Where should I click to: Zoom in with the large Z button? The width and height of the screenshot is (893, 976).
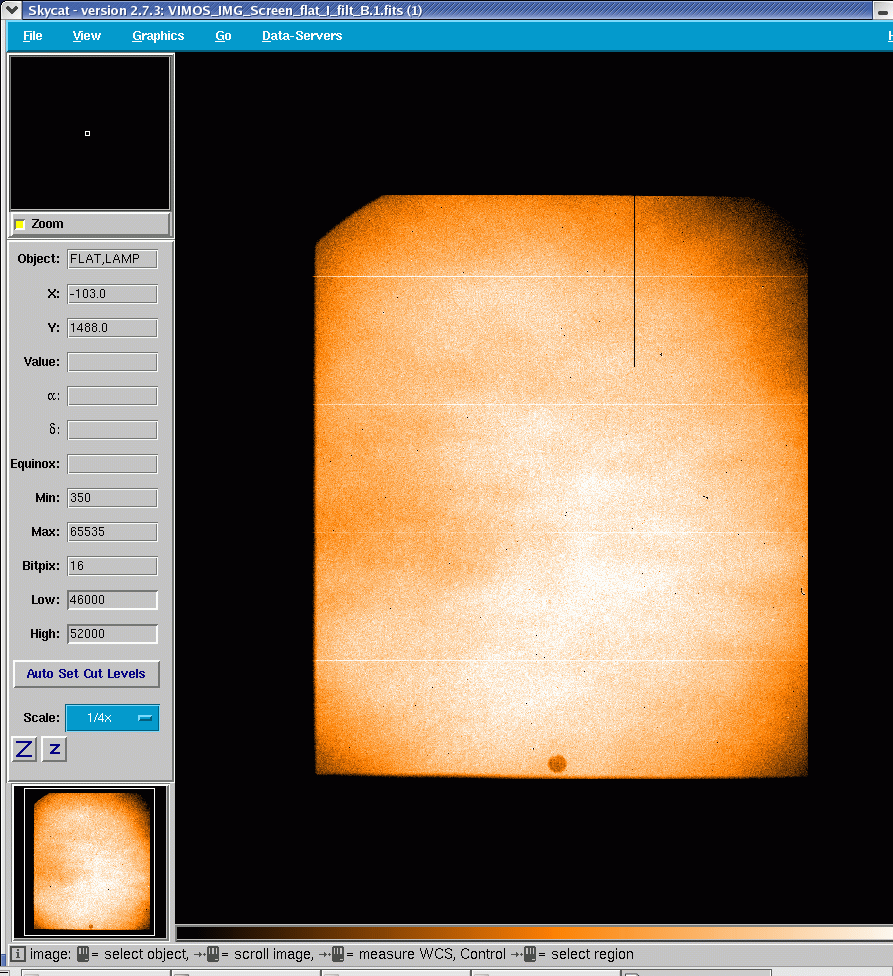(24, 749)
